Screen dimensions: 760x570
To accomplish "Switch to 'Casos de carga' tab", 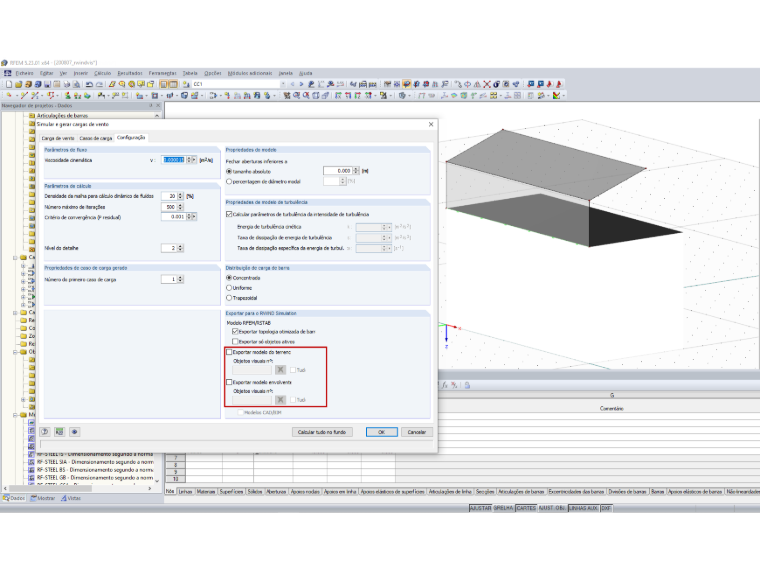I will click(95, 138).
